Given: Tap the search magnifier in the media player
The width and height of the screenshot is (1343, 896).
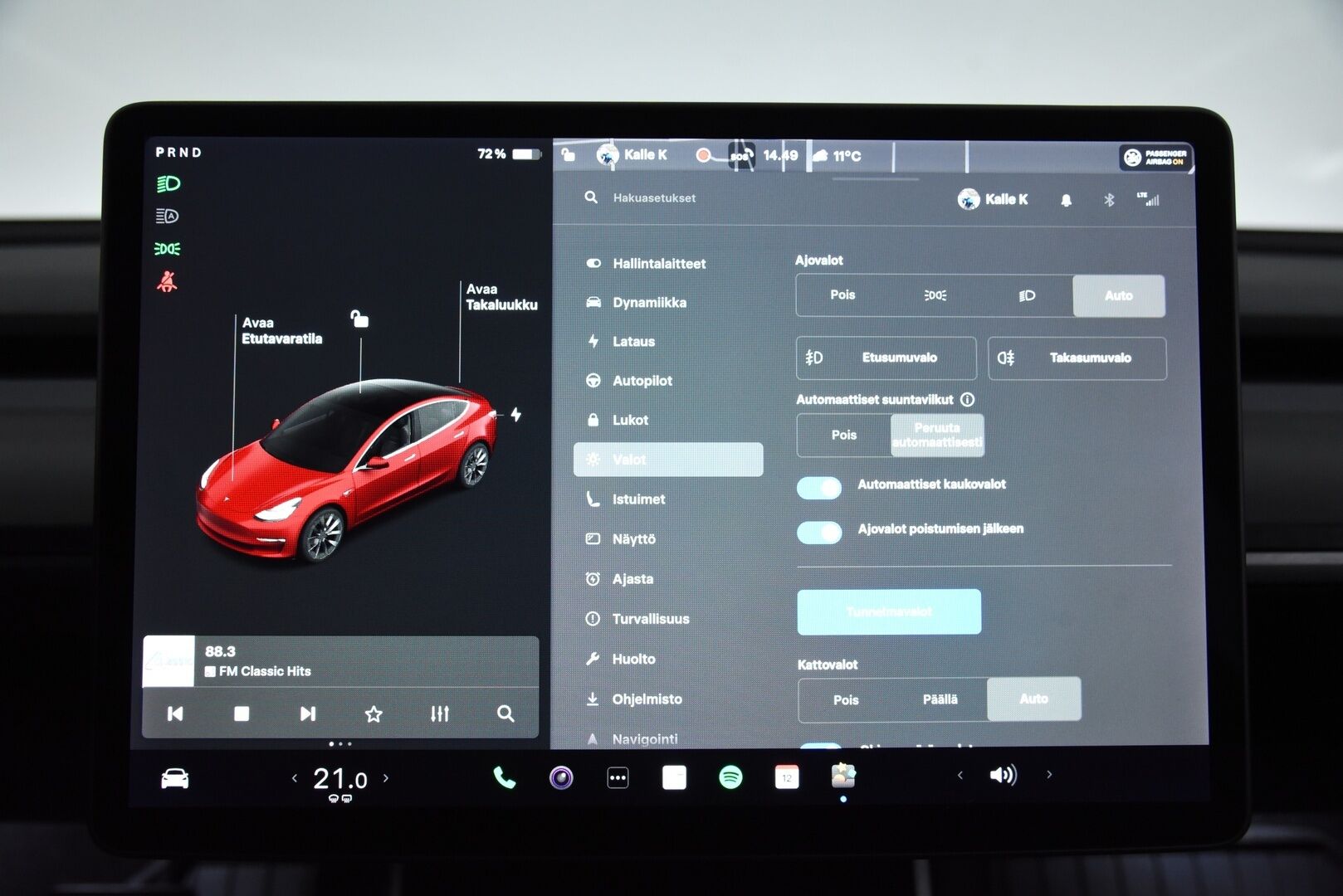Looking at the screenshot, I should (505, 713).
